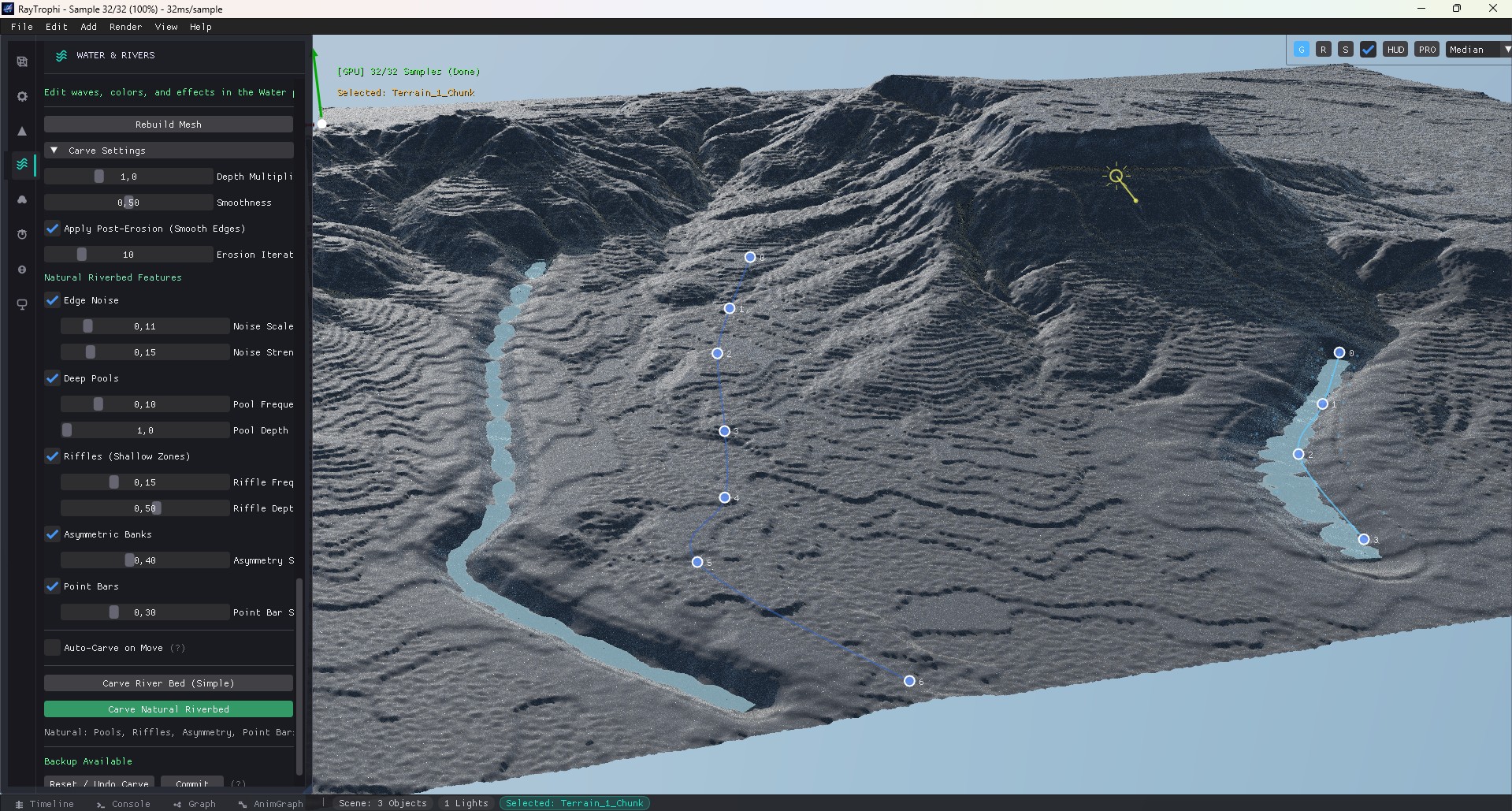This screenshot has width=1512, height=811.
Task: Collapse the Carve Settings section
Action: point(54,151)
